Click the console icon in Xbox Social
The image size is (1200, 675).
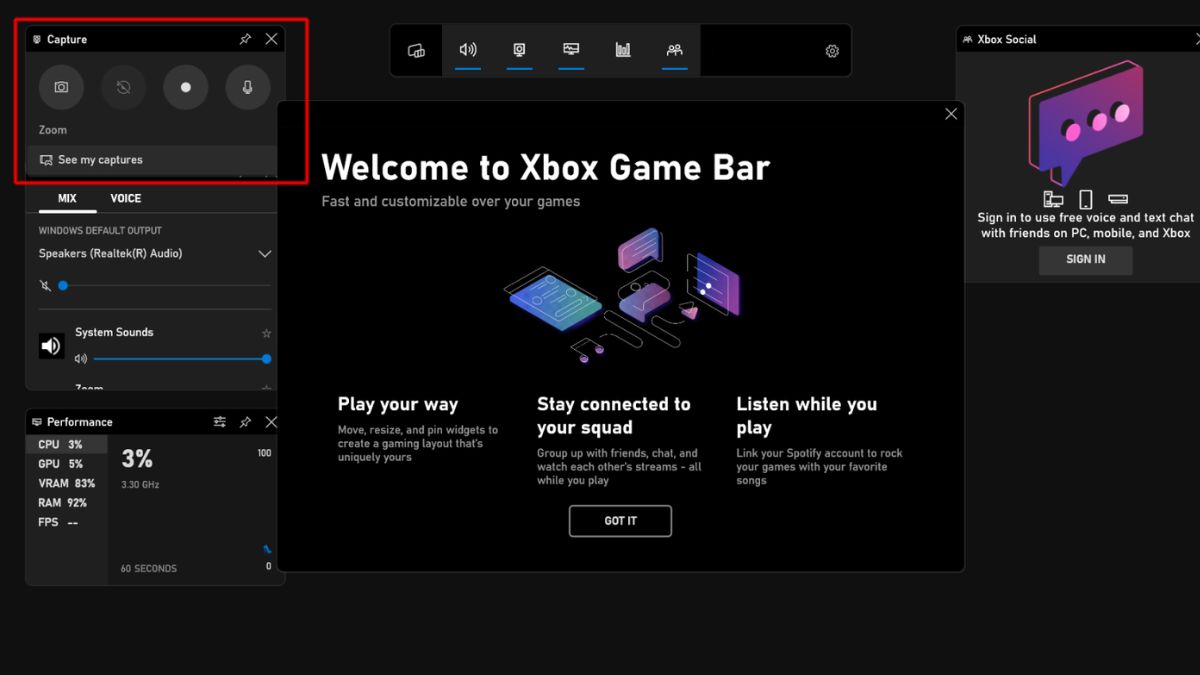point(1118,199)
